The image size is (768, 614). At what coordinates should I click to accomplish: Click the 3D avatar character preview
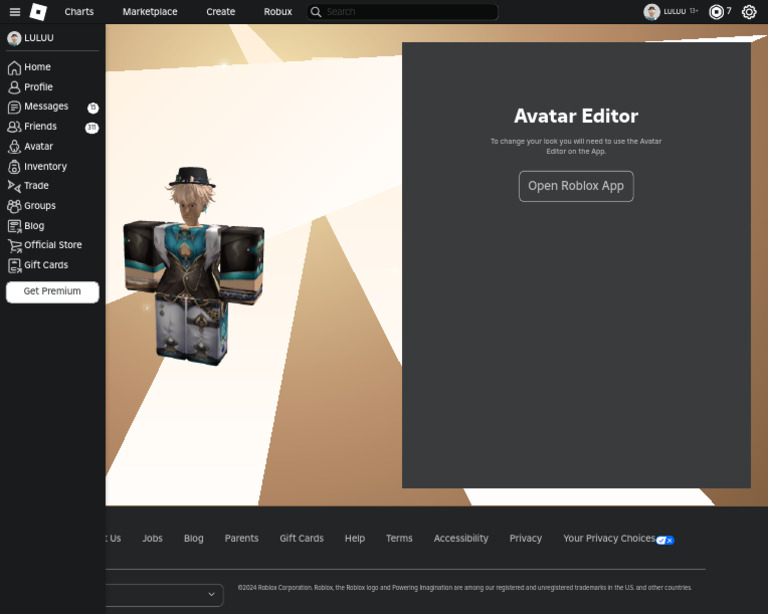coord(194,267)
